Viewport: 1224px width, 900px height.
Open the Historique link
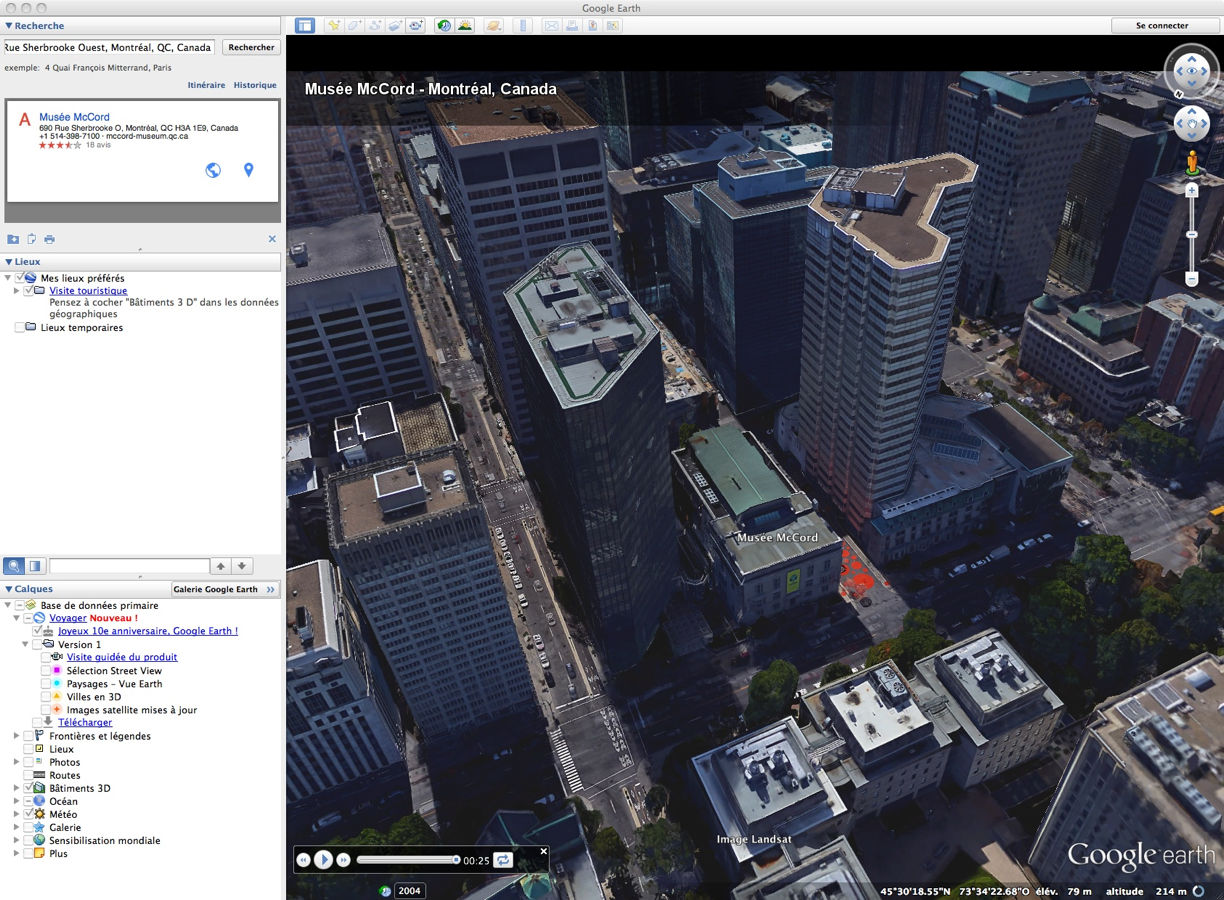(x=255, y=85)
